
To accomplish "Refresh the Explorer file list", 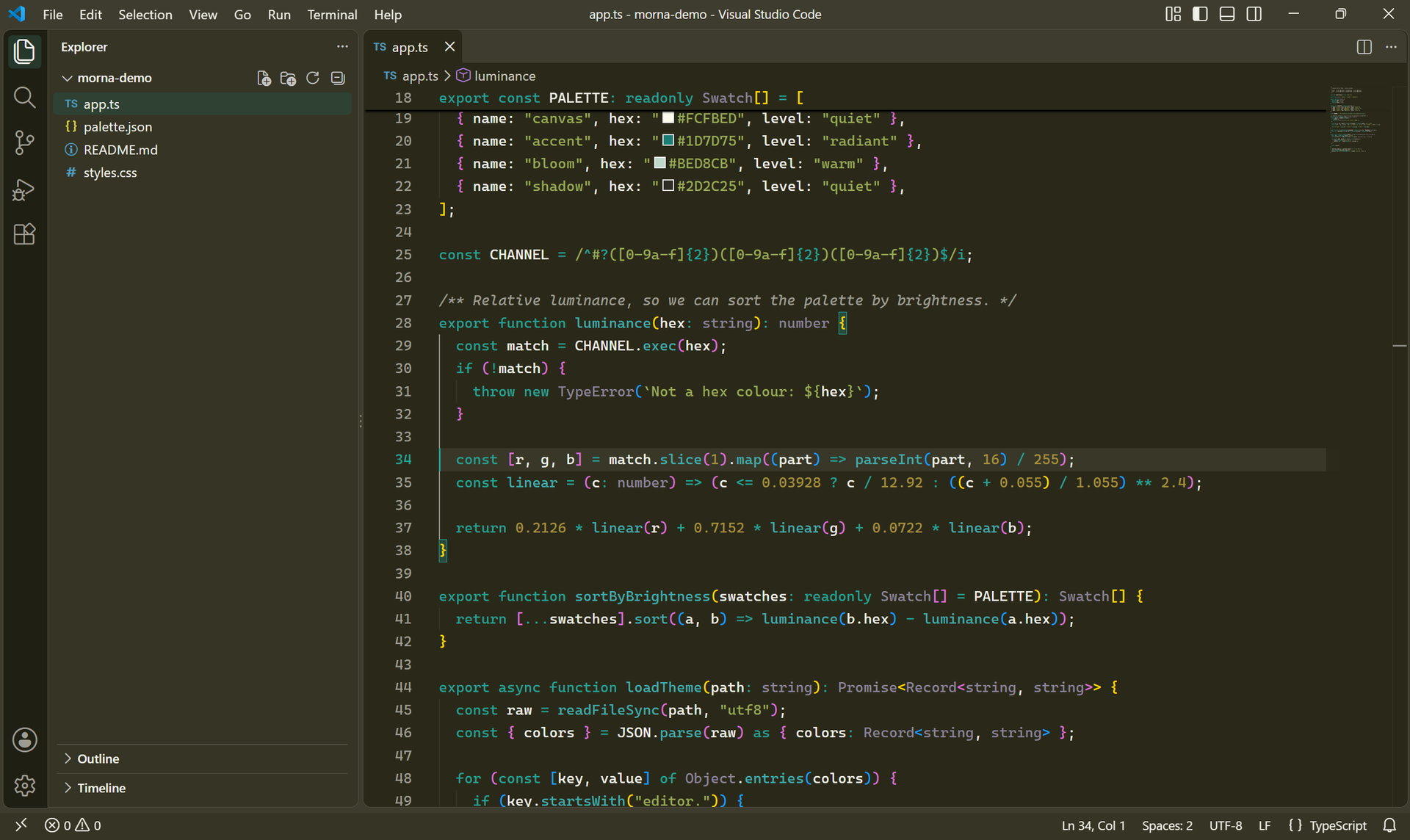I will point(313,78).
